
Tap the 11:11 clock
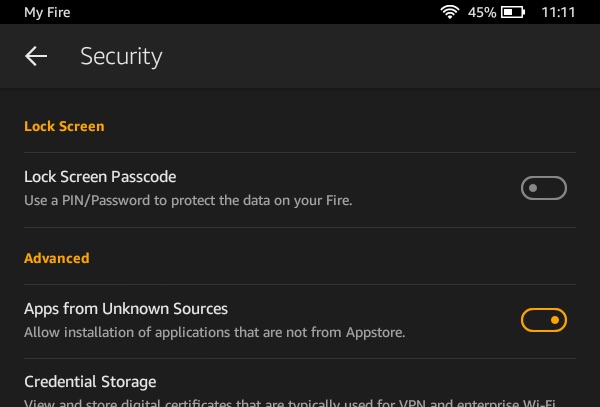pos(558,12)
